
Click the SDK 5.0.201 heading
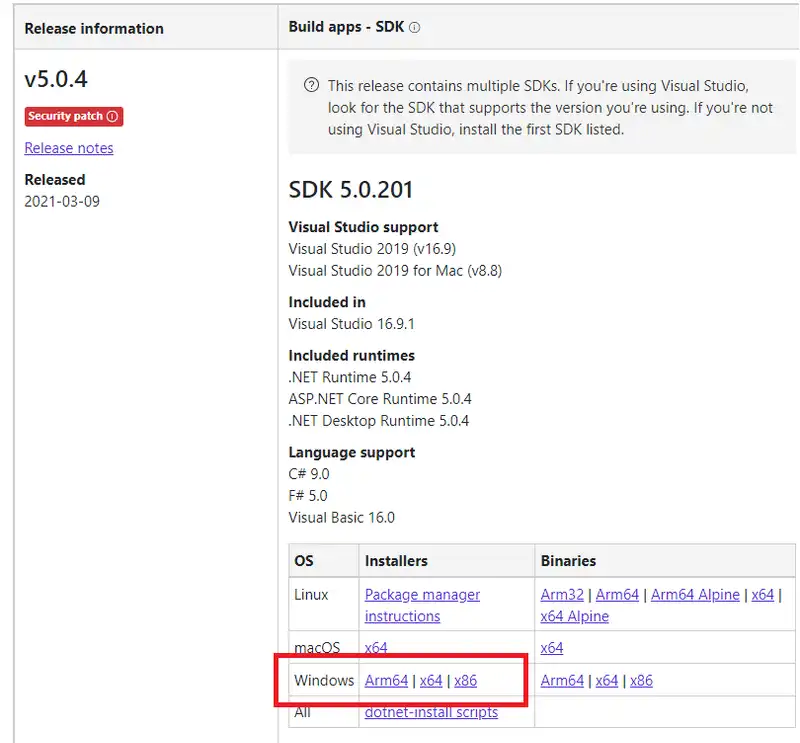click(351, 190)
